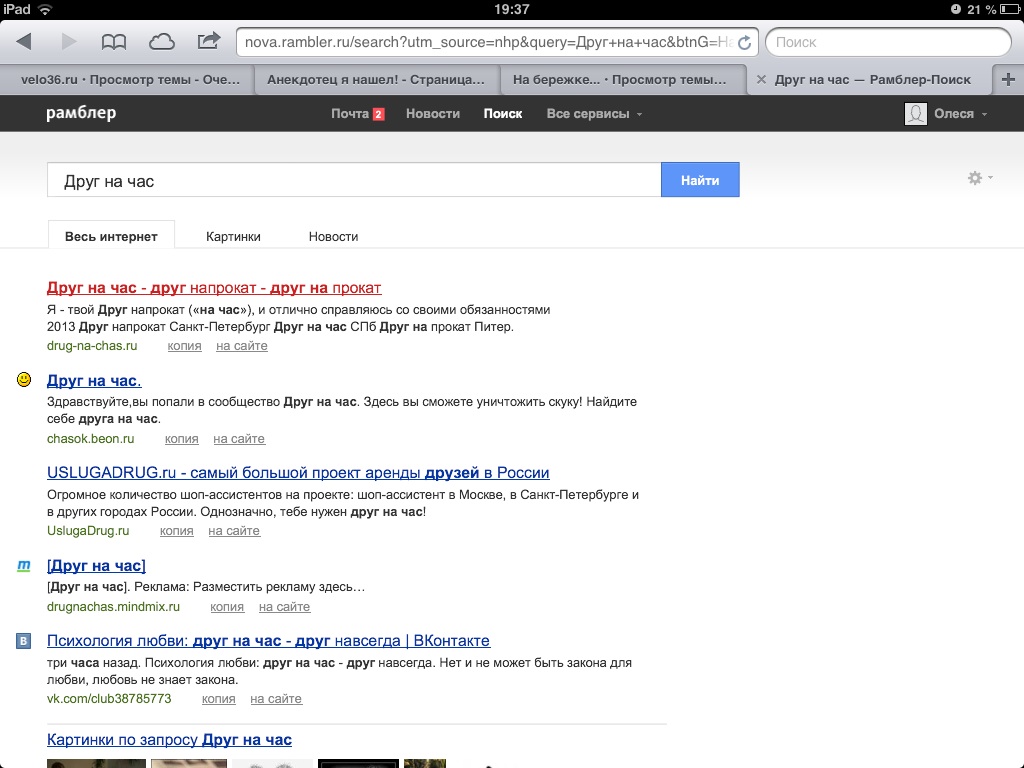Expand the Все сервисы dropdown
The image size is (1024, 768).
(x=639, y=114)
